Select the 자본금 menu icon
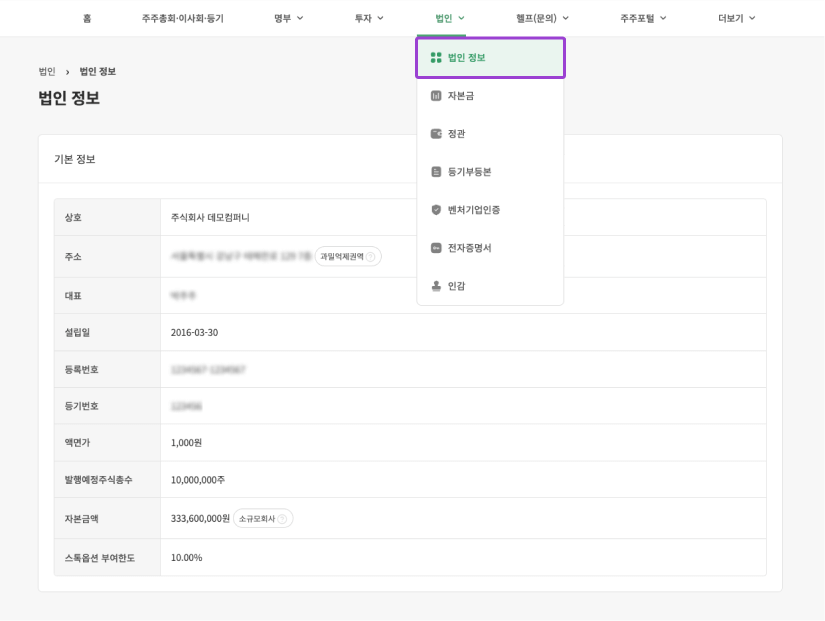The width and height of the screenshot is (825, 621). click(434, 95)
